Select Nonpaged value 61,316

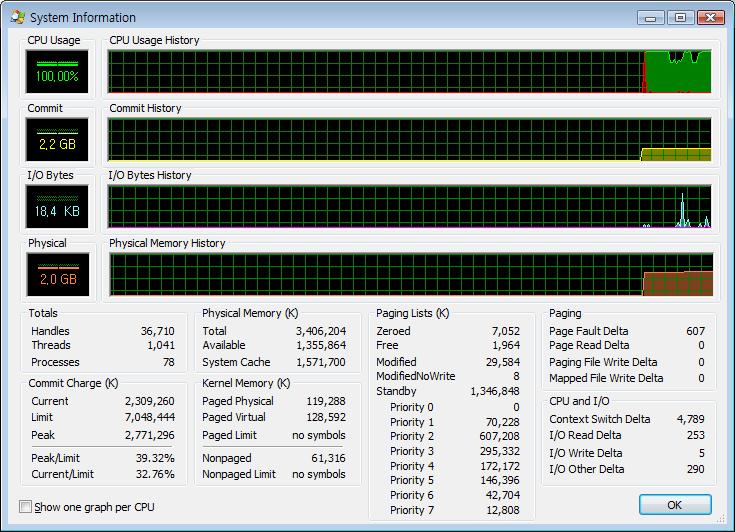click(x=329, y=458)
